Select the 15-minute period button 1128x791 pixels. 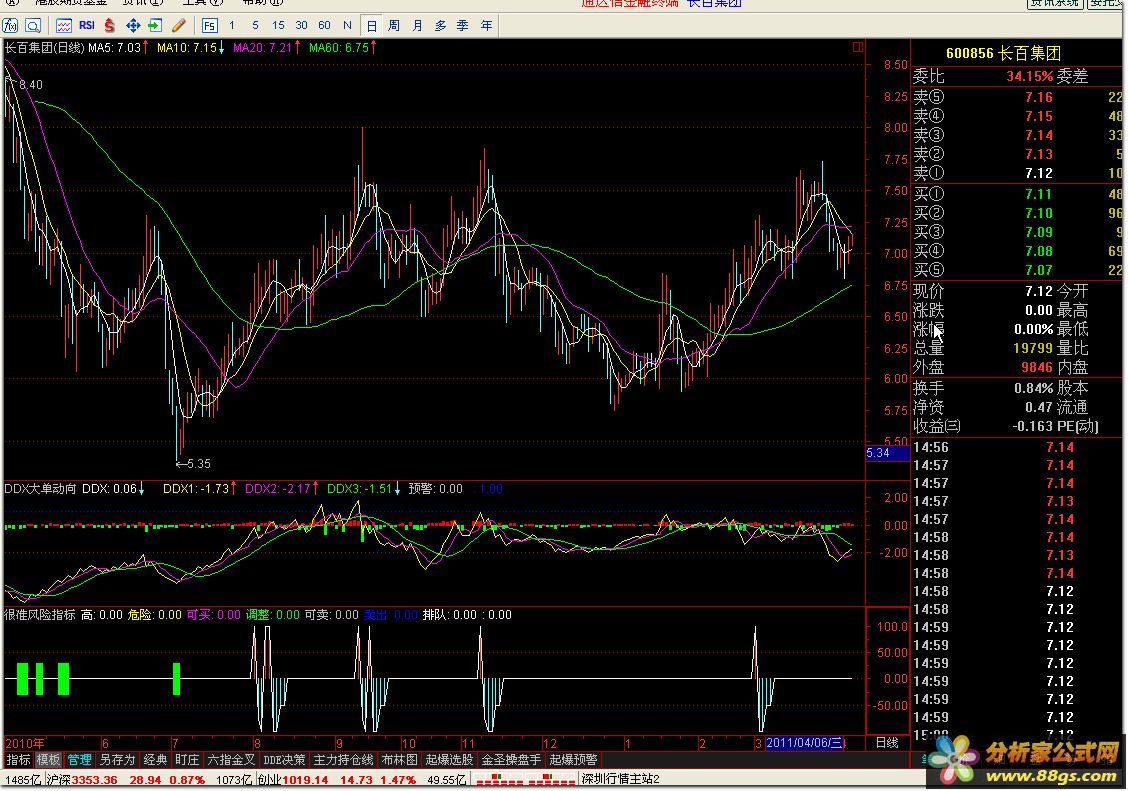coord(278,25)
